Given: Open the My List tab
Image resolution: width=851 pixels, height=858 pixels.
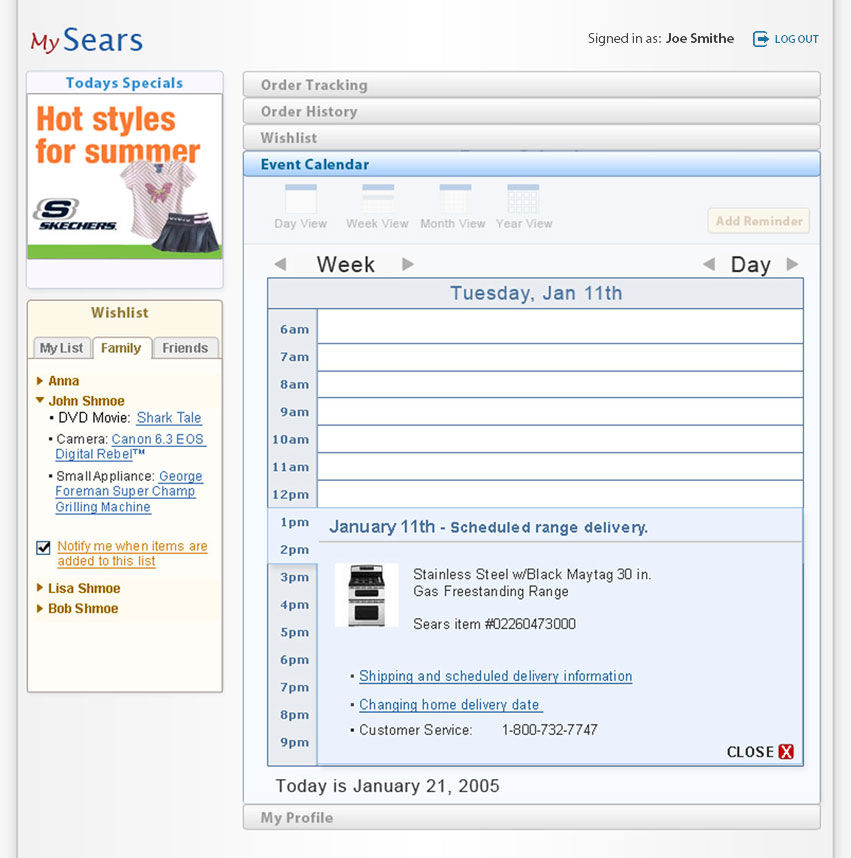Looking at the screenshot, I should [61, 348].
